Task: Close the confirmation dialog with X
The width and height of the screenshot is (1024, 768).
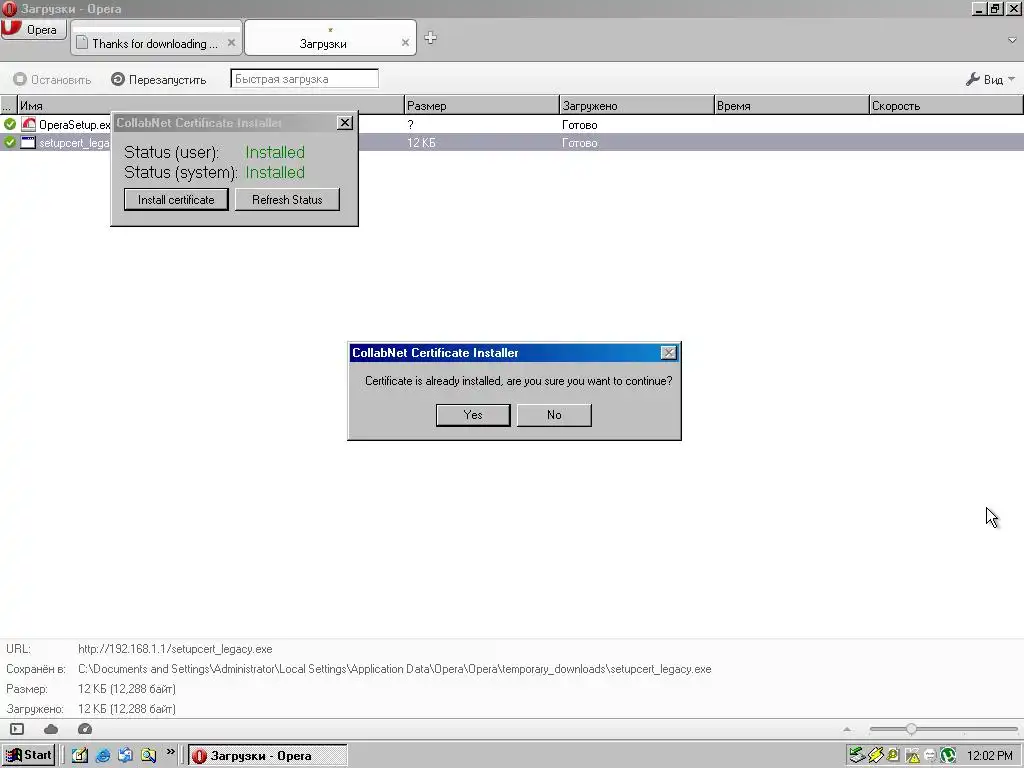Action: coord(669,353)
